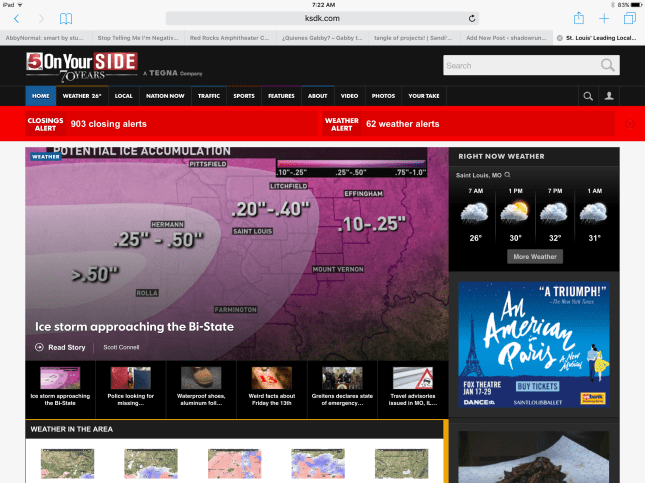Select the Traffic navigation item
The height and width of the screenshot is (483, 645).
(209, 96)
